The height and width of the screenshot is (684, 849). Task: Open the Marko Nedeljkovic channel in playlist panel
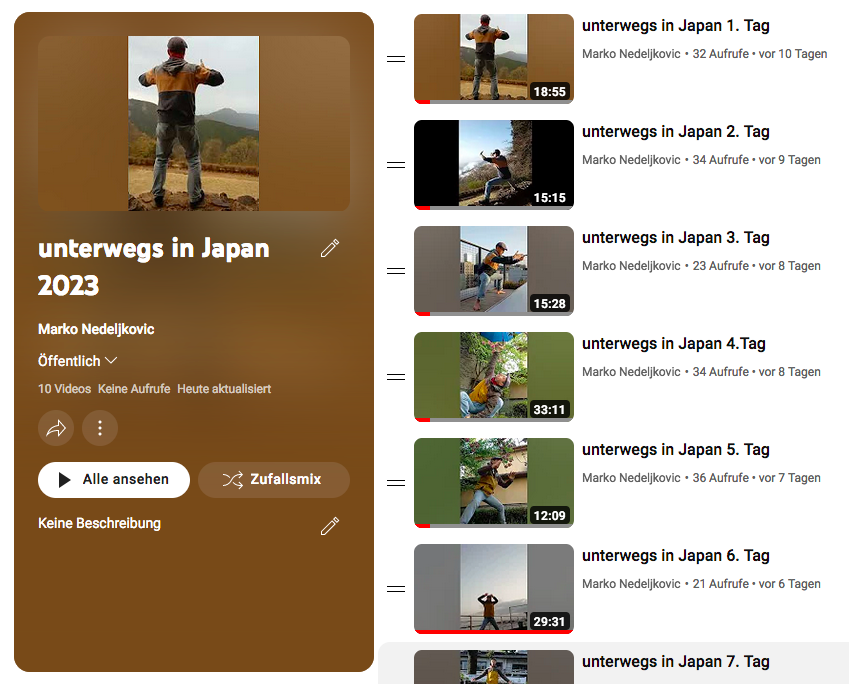[96, 329]
